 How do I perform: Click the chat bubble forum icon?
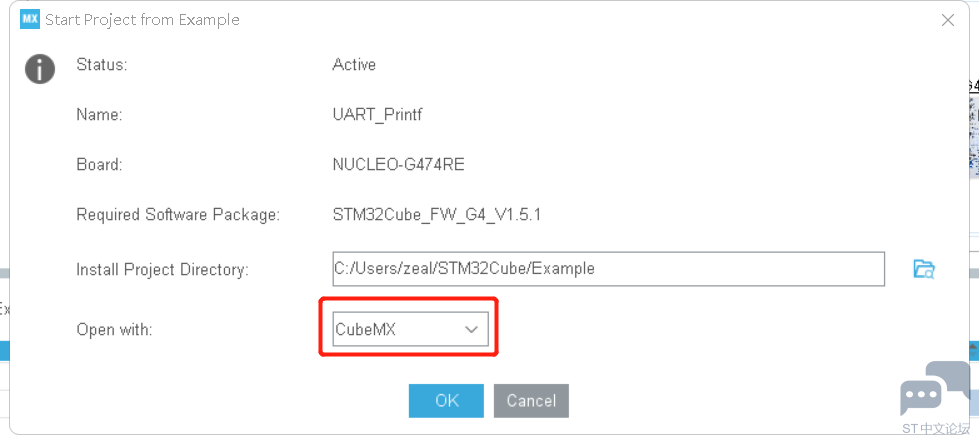click(935, 388)
